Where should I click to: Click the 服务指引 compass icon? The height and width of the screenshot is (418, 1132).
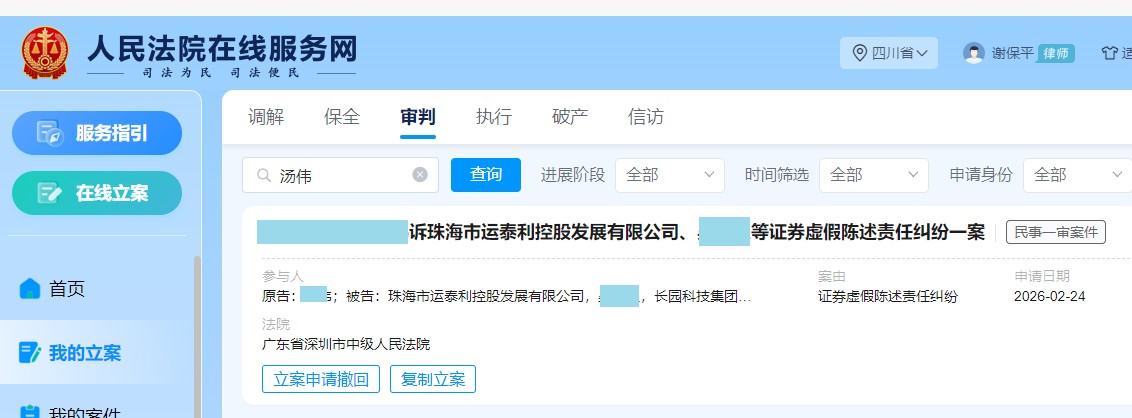(x=51, y=133)
